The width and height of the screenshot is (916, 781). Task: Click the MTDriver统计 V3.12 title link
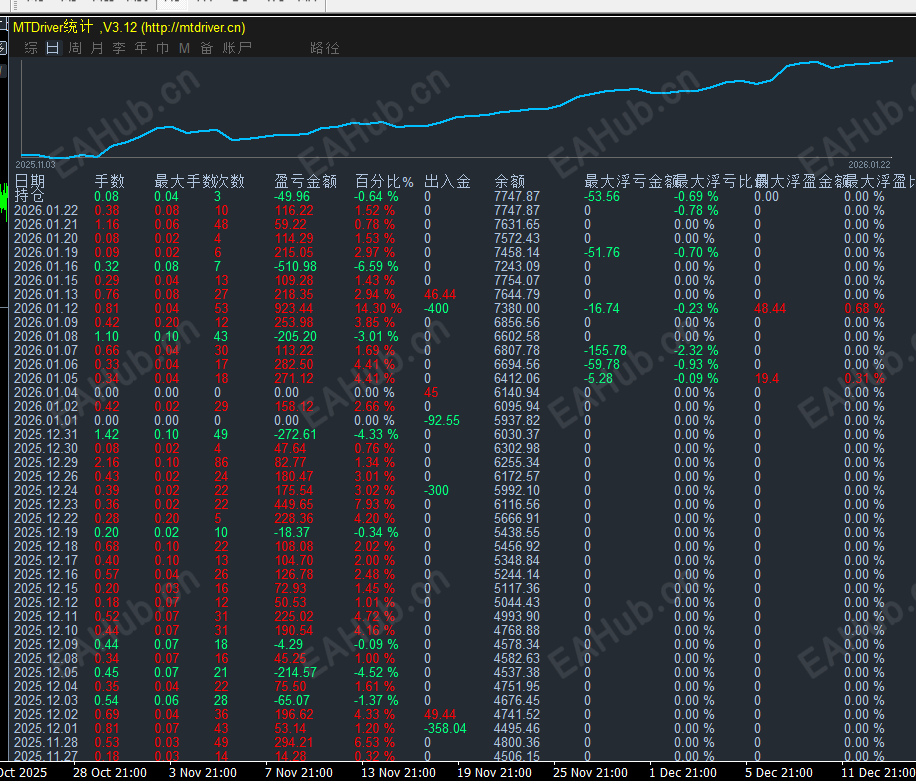point(129,28)
